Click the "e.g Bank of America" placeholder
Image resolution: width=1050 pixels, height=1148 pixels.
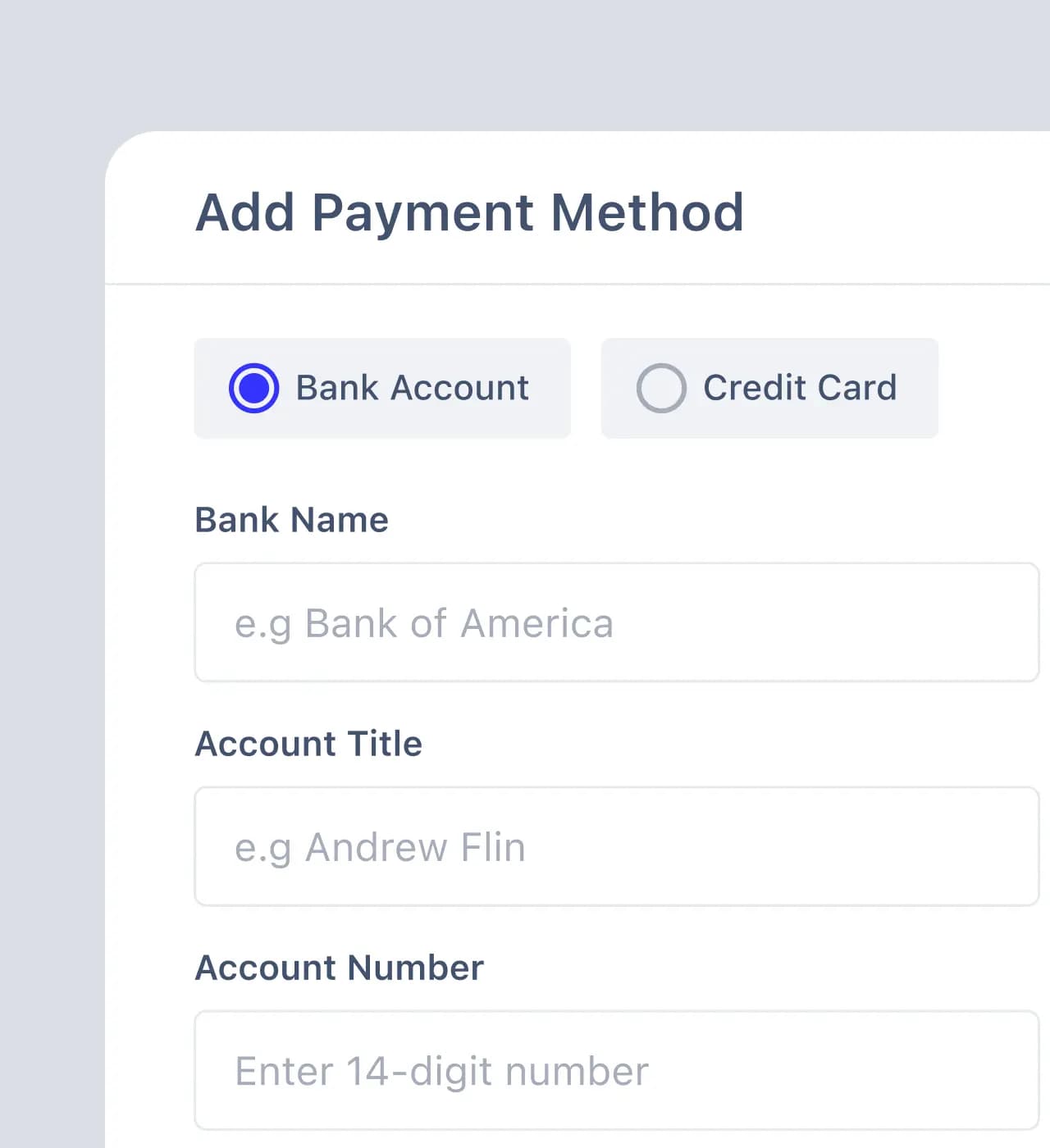[x=424, y=624]
